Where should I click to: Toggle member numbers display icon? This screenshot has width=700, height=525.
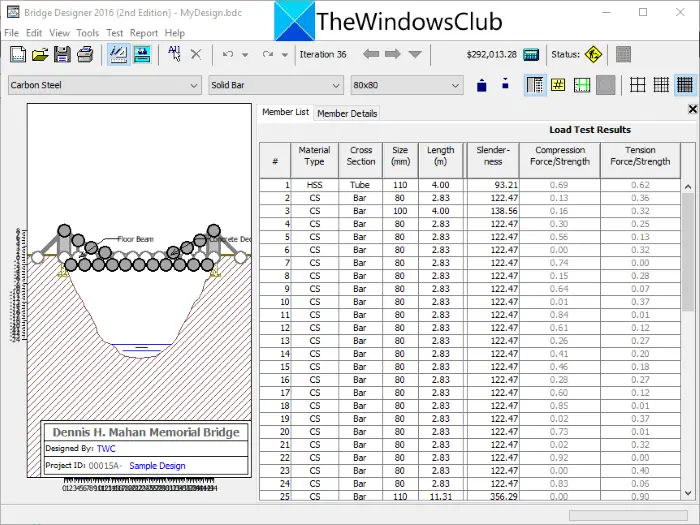click(x=558, y=85)
